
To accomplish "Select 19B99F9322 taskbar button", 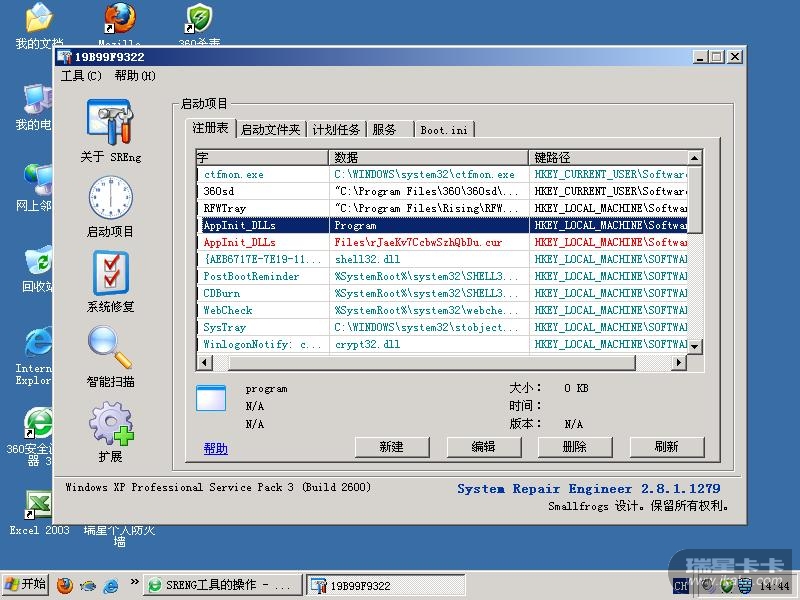I will (386, 585).
